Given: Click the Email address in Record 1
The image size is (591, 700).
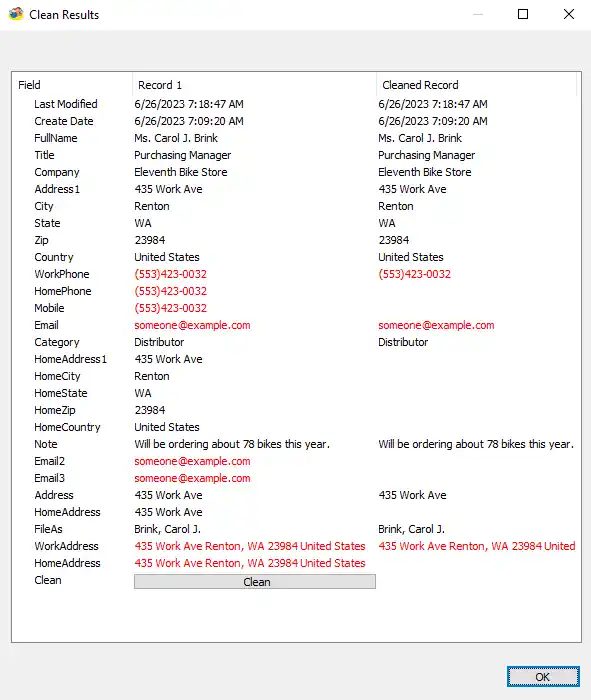Looking at the screenshot, I should (192, 325).
